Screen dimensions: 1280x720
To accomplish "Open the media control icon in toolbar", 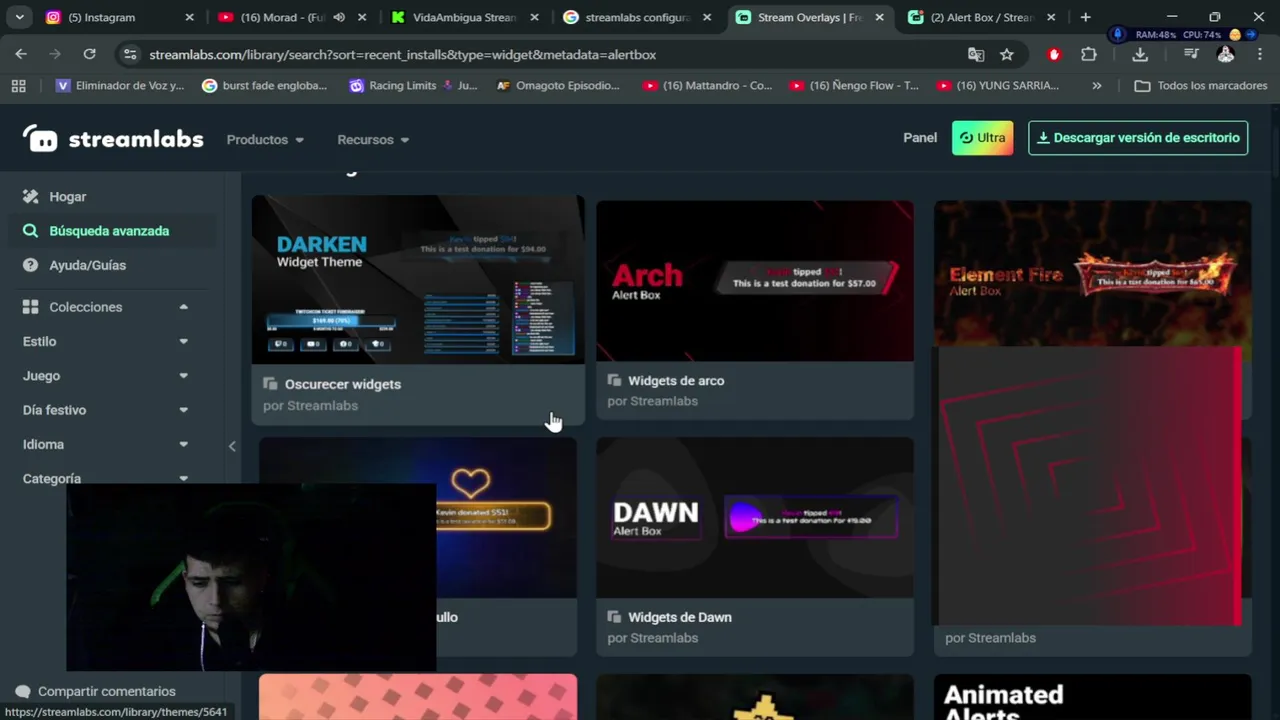I will point(1190,54).
